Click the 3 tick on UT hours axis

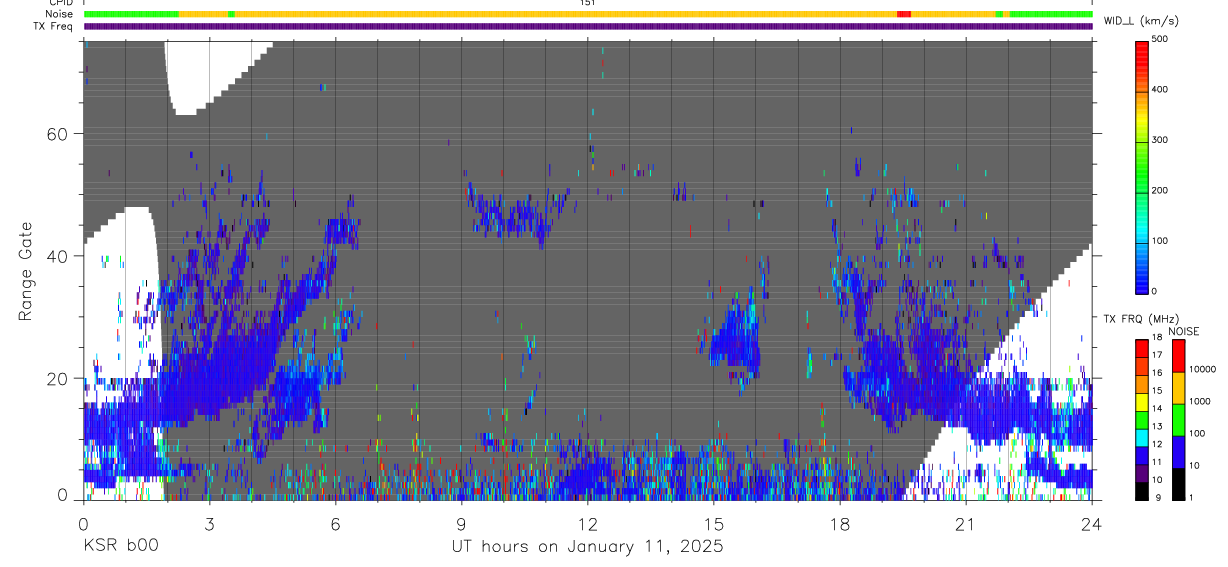(209, 522)
